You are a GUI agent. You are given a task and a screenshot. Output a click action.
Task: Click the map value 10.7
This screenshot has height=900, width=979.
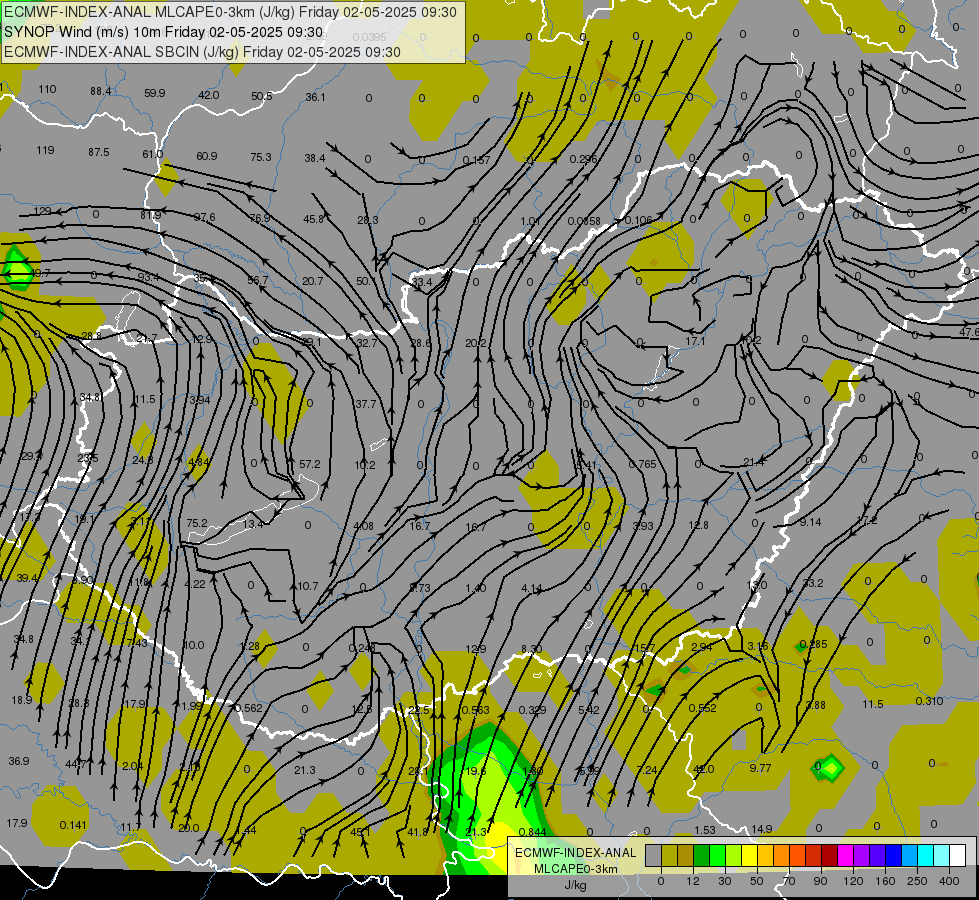308,586
